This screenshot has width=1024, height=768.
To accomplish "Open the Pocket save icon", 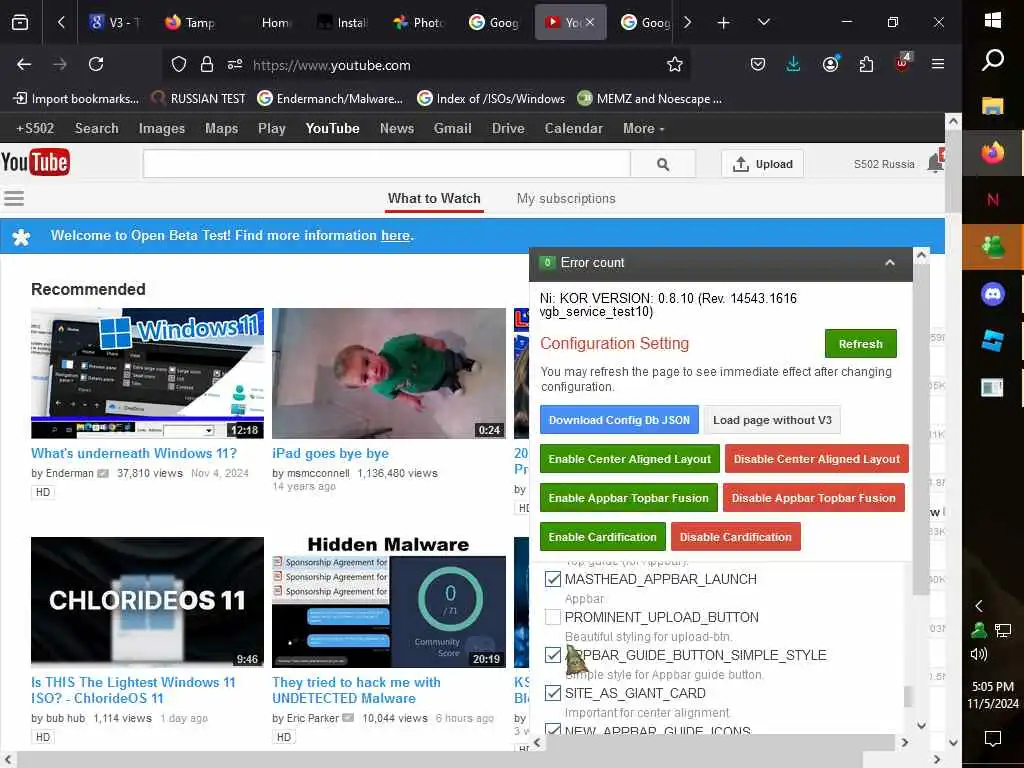I will click(758, 65).
